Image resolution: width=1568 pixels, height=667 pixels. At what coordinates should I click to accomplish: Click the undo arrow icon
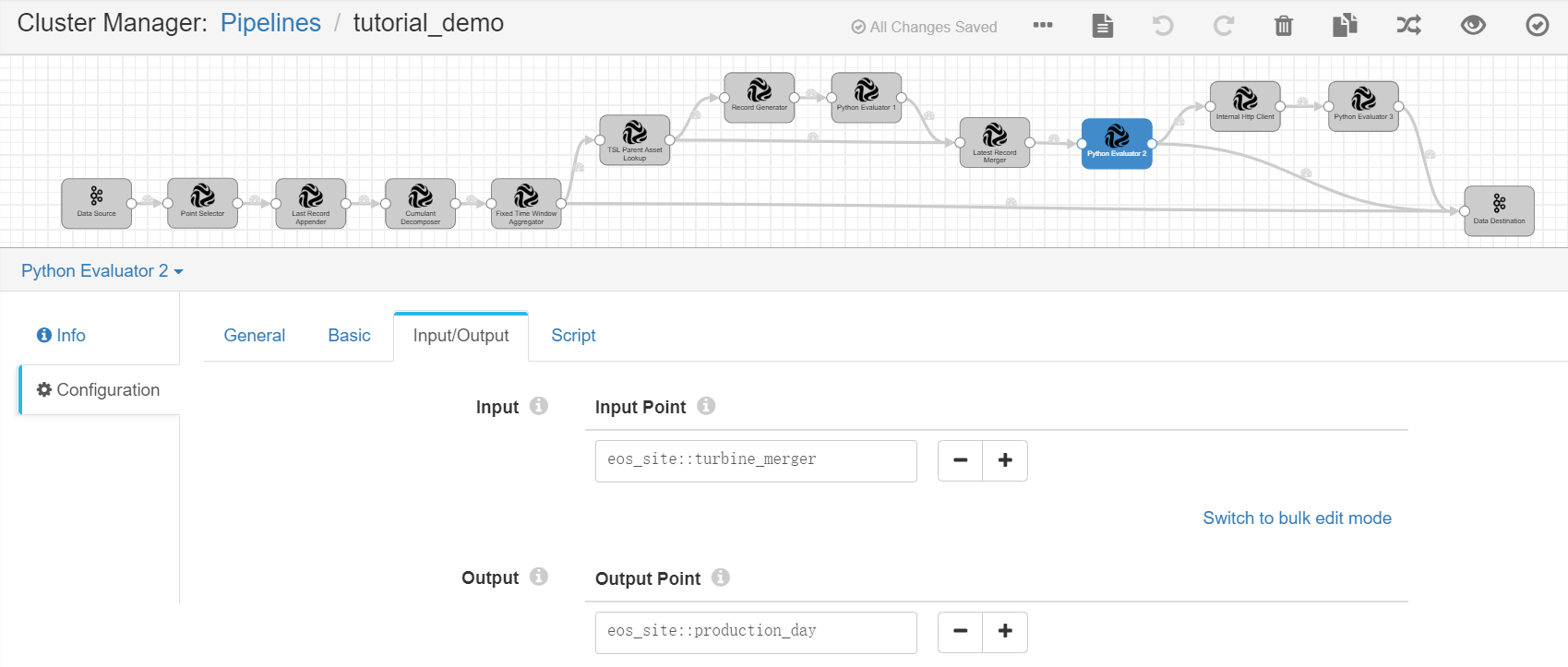click(x=1163, y=26)
